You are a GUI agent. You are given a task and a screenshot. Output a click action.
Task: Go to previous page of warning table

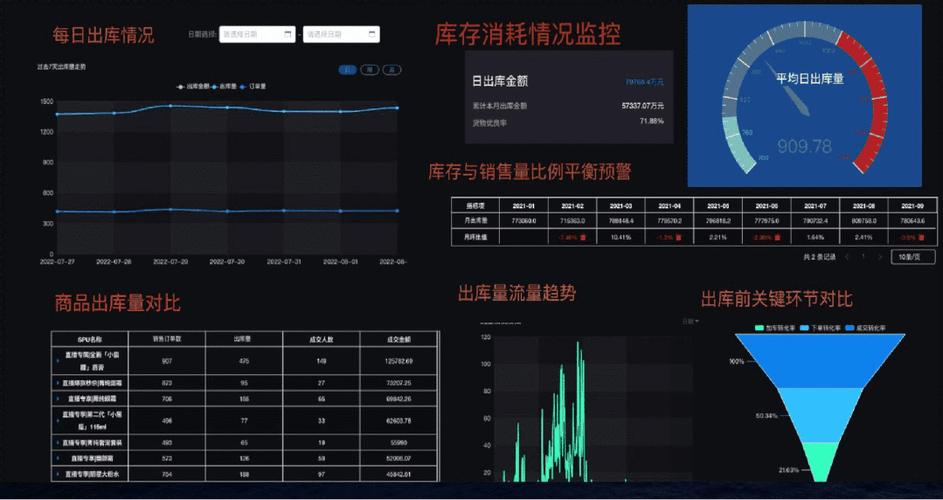point(846,257)
